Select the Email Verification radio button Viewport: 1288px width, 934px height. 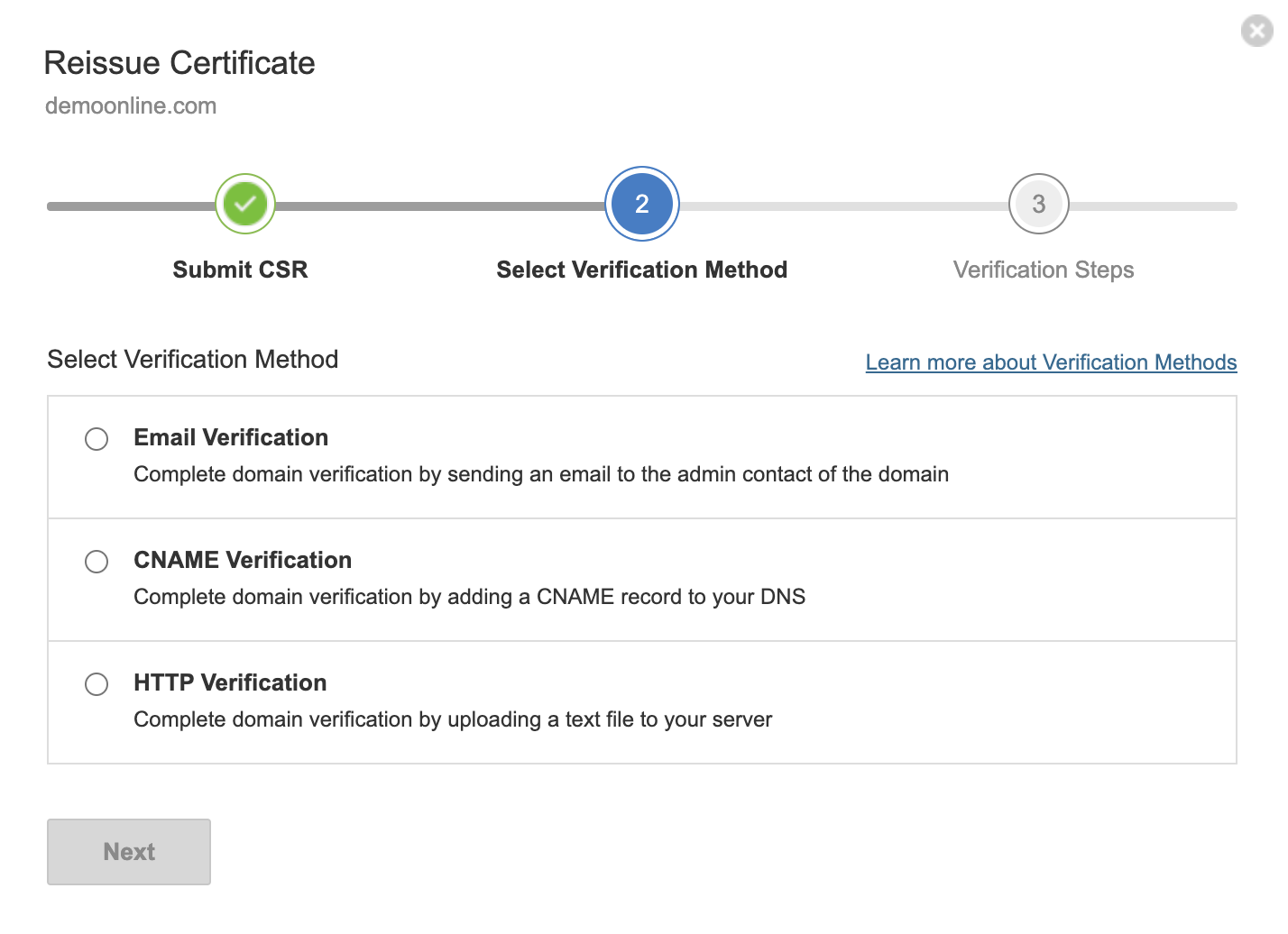97,439
